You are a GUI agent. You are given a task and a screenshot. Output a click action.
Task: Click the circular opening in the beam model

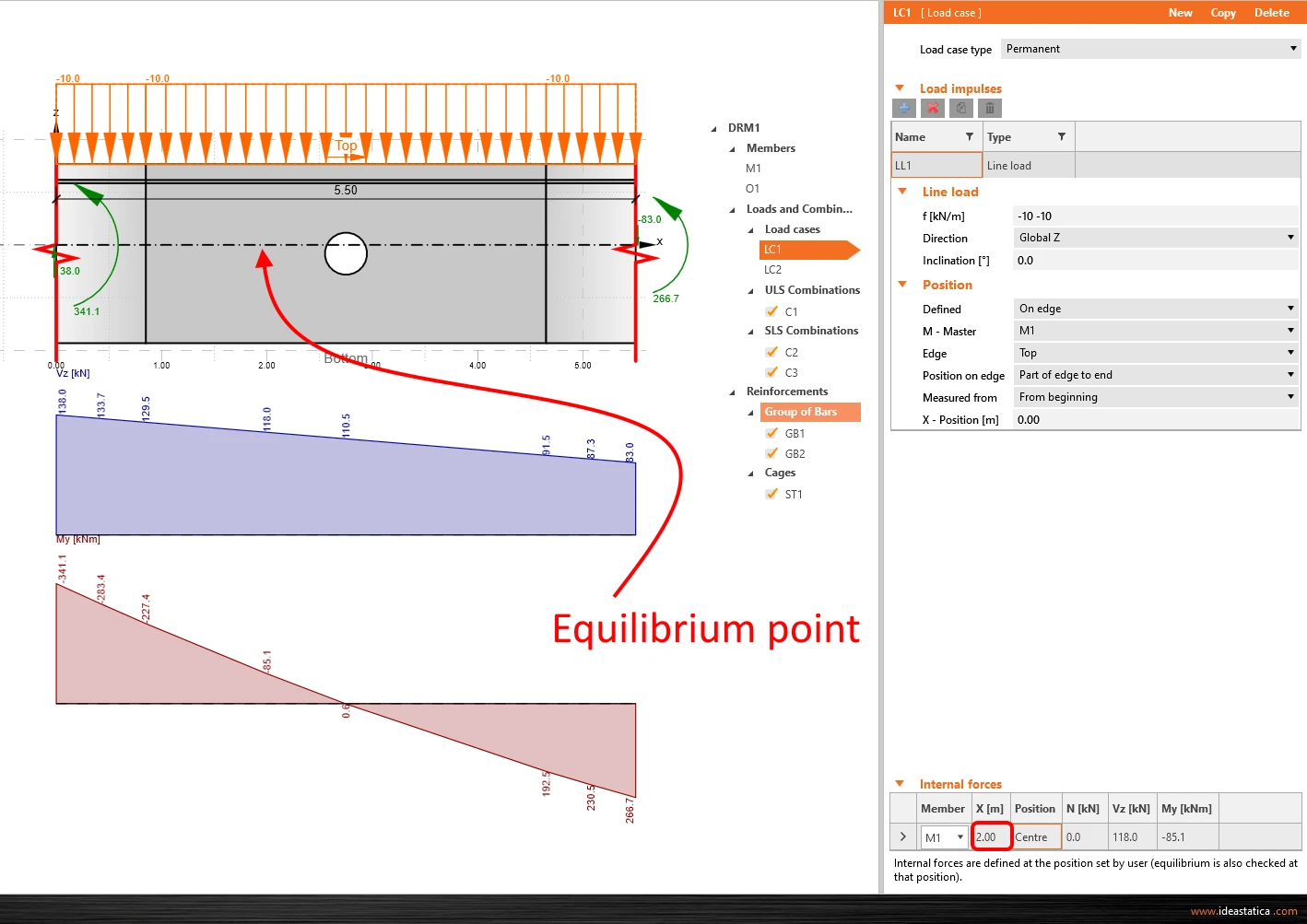coord(346,254)
